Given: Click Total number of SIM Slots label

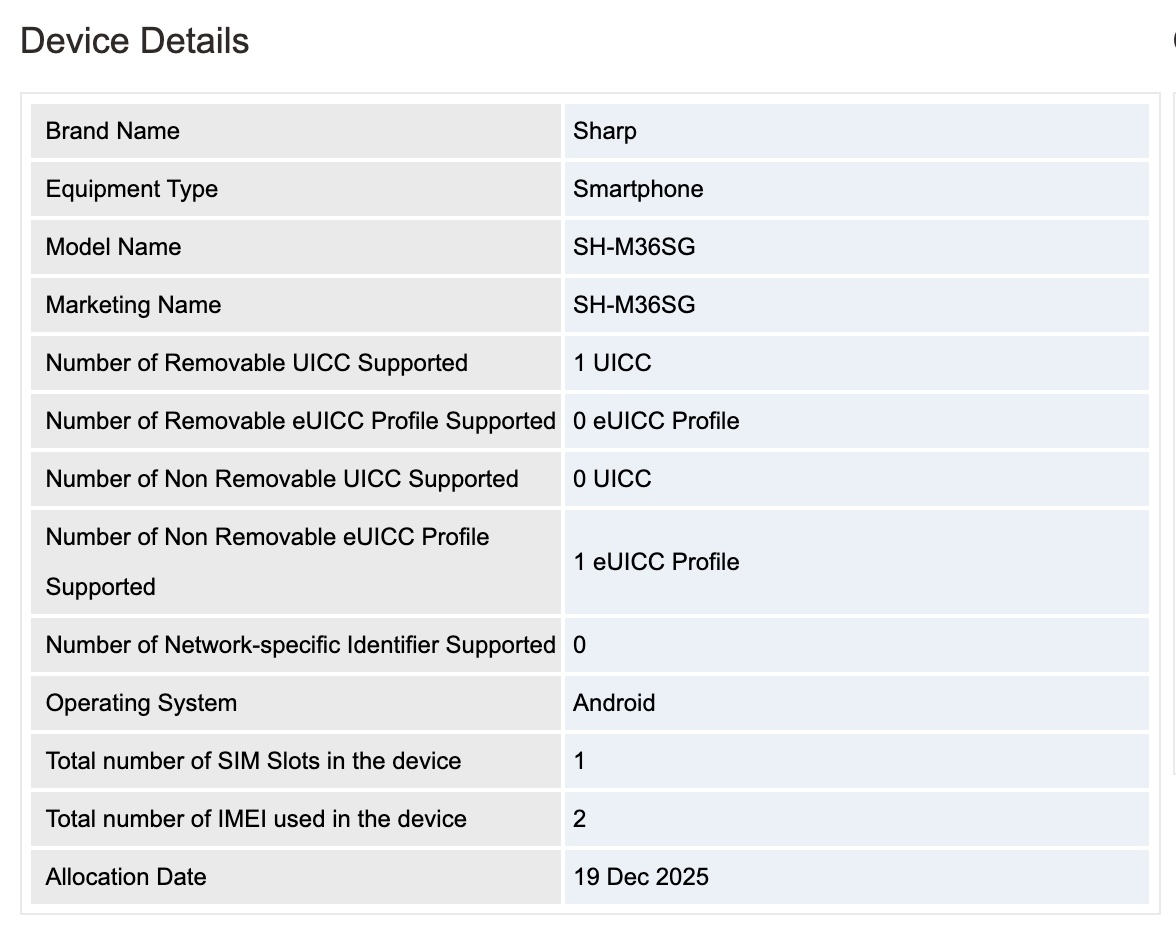Looking at the screenshot, I should coord(254,761).
